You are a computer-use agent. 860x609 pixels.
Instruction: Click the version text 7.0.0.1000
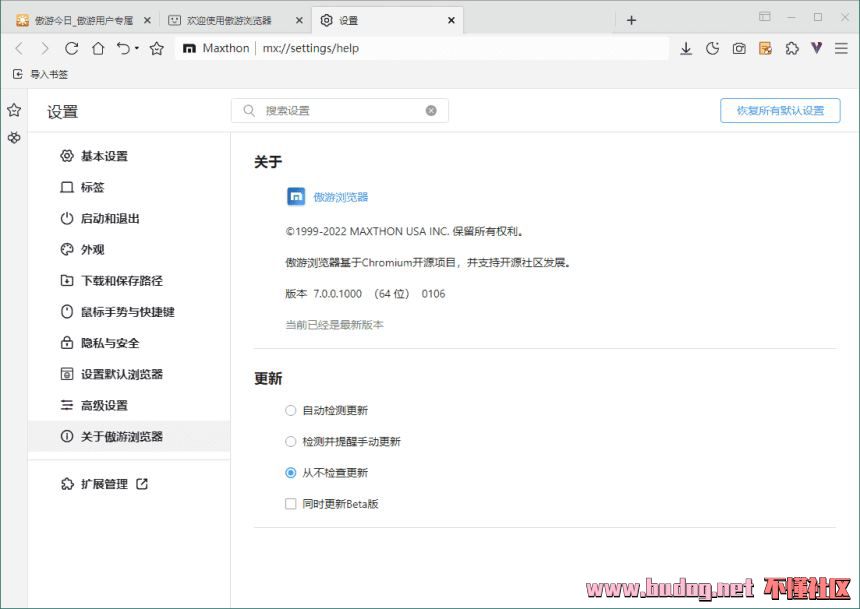point(337,294)
